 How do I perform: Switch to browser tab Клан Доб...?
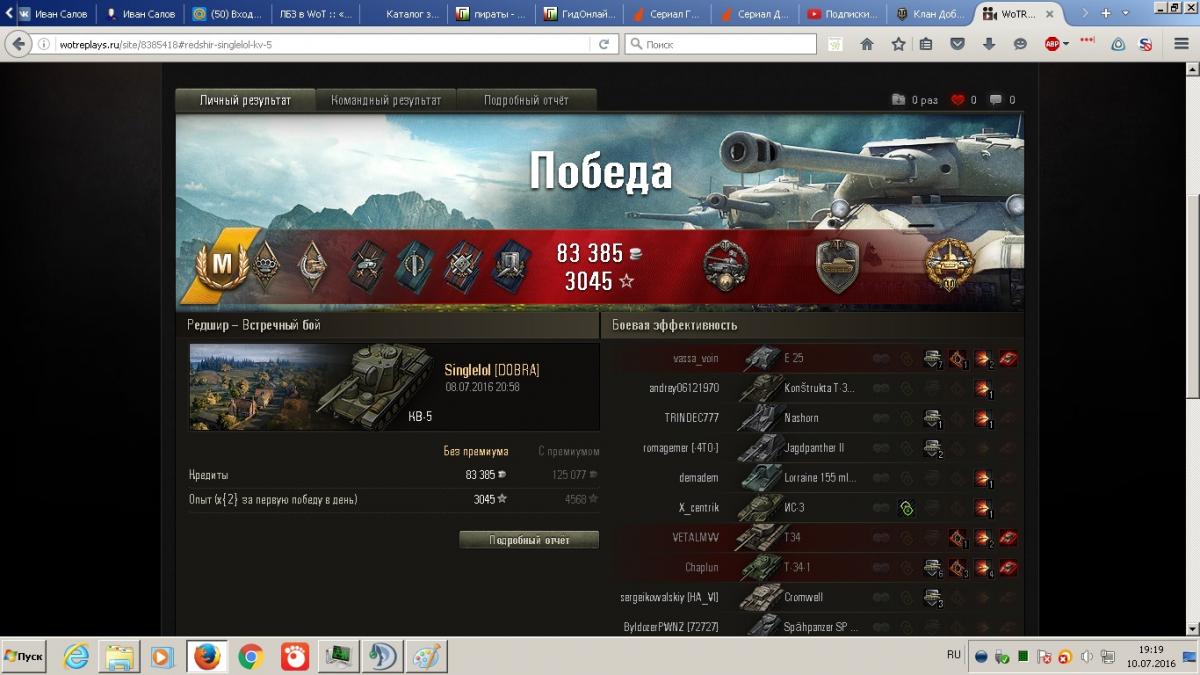click(930, 14)
